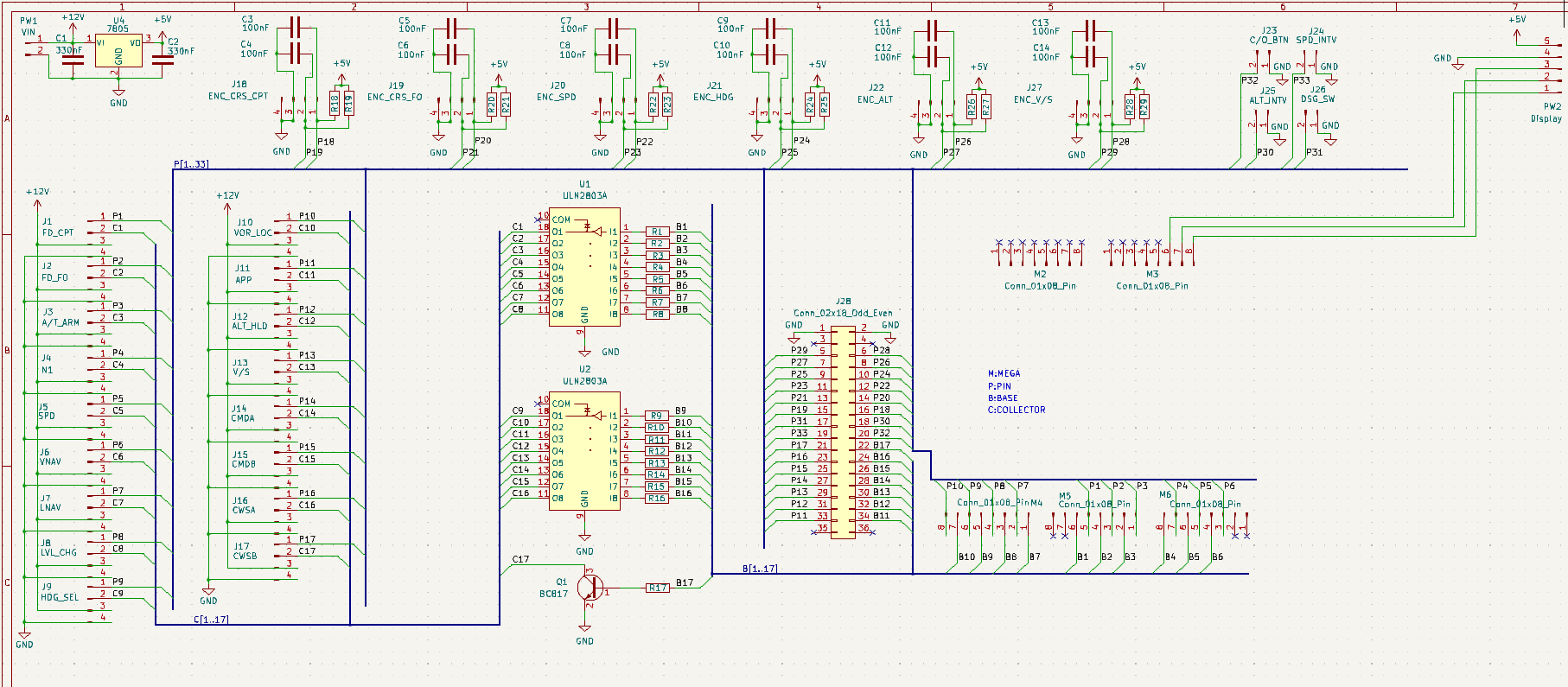This screenshot has height=687, width=1568.
Task: Click the J20 ENC_SPD encoder label
Action: pos(557,92)
